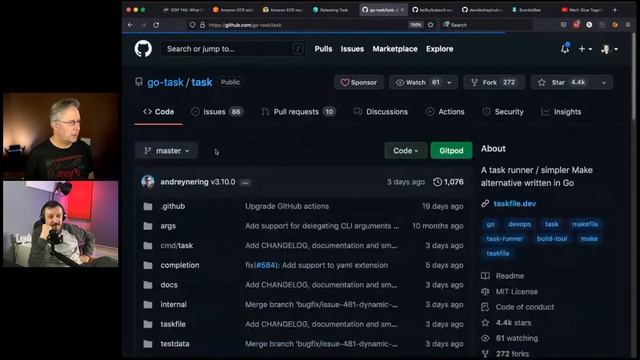
Task: Click the Readme book icon
Action: 485,276
